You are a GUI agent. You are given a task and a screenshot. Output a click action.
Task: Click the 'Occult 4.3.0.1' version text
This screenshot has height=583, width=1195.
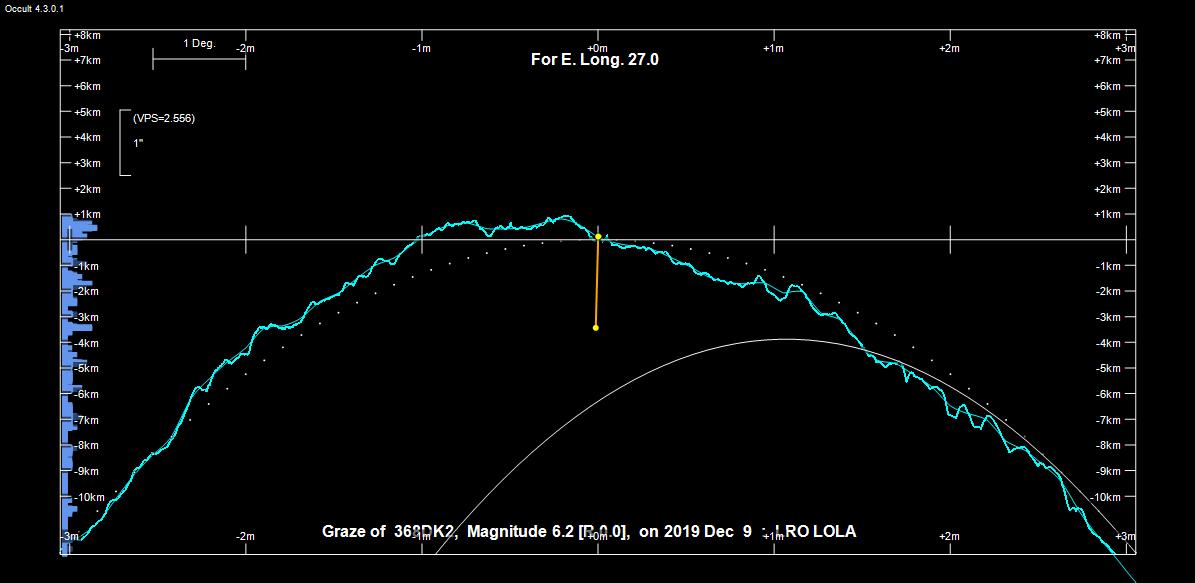35,8
